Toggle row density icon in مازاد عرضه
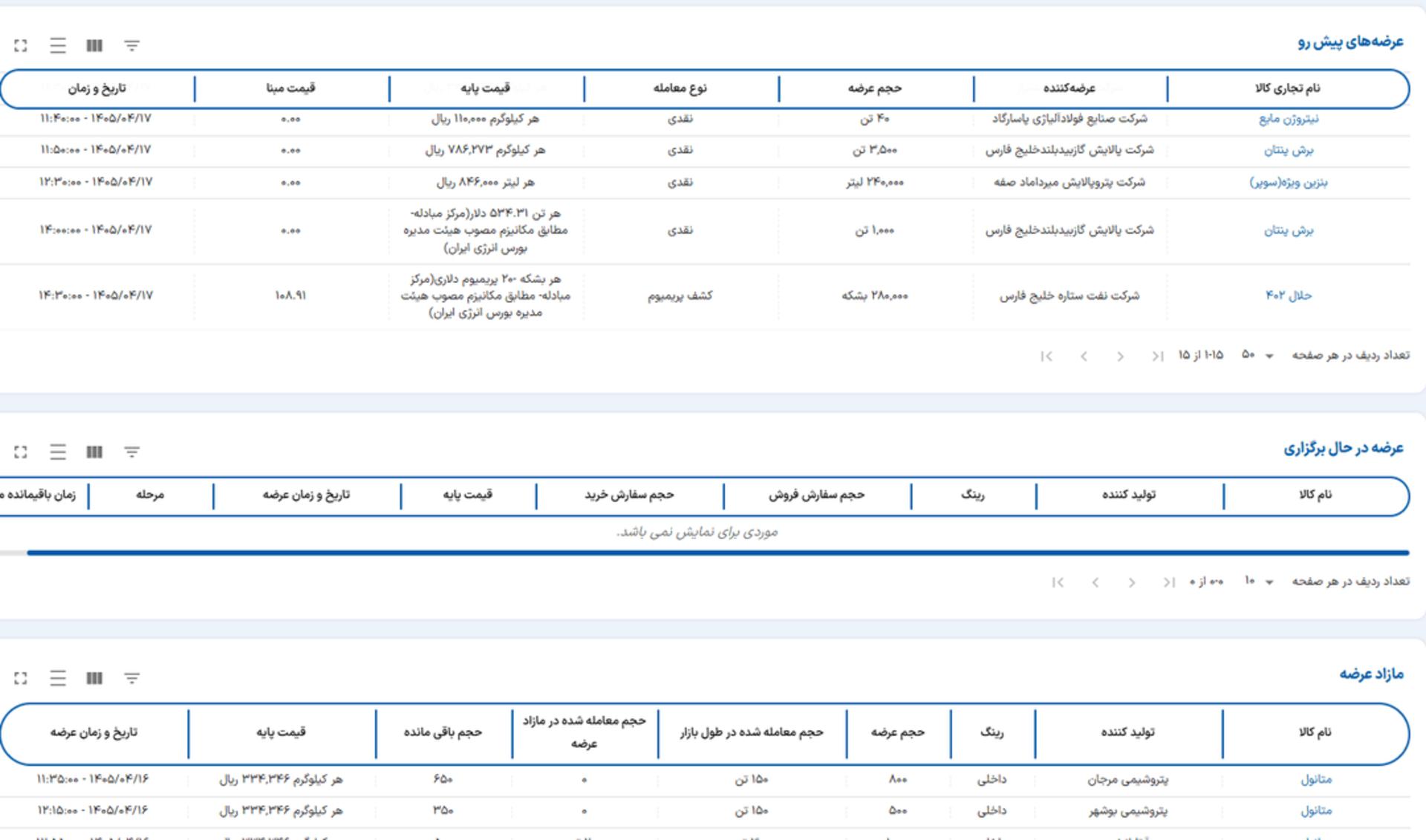 coord(58,678)
